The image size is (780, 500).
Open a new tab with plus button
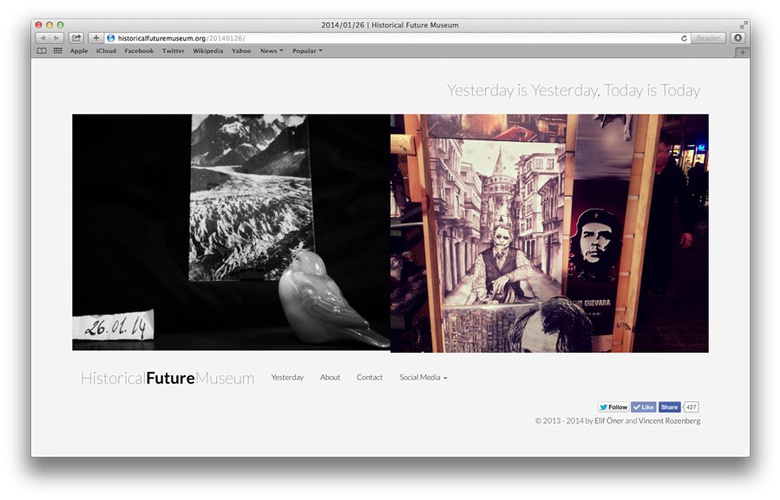click(x=741, y=51)
